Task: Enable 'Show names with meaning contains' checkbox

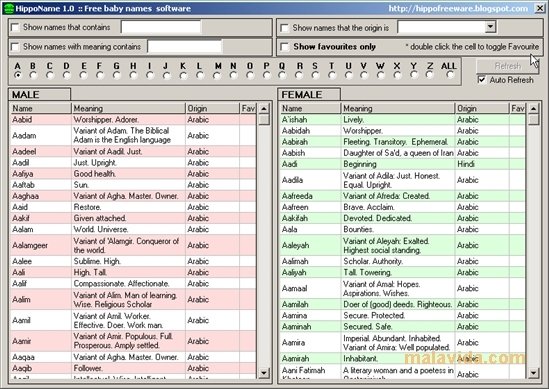Action: point(15,47)
